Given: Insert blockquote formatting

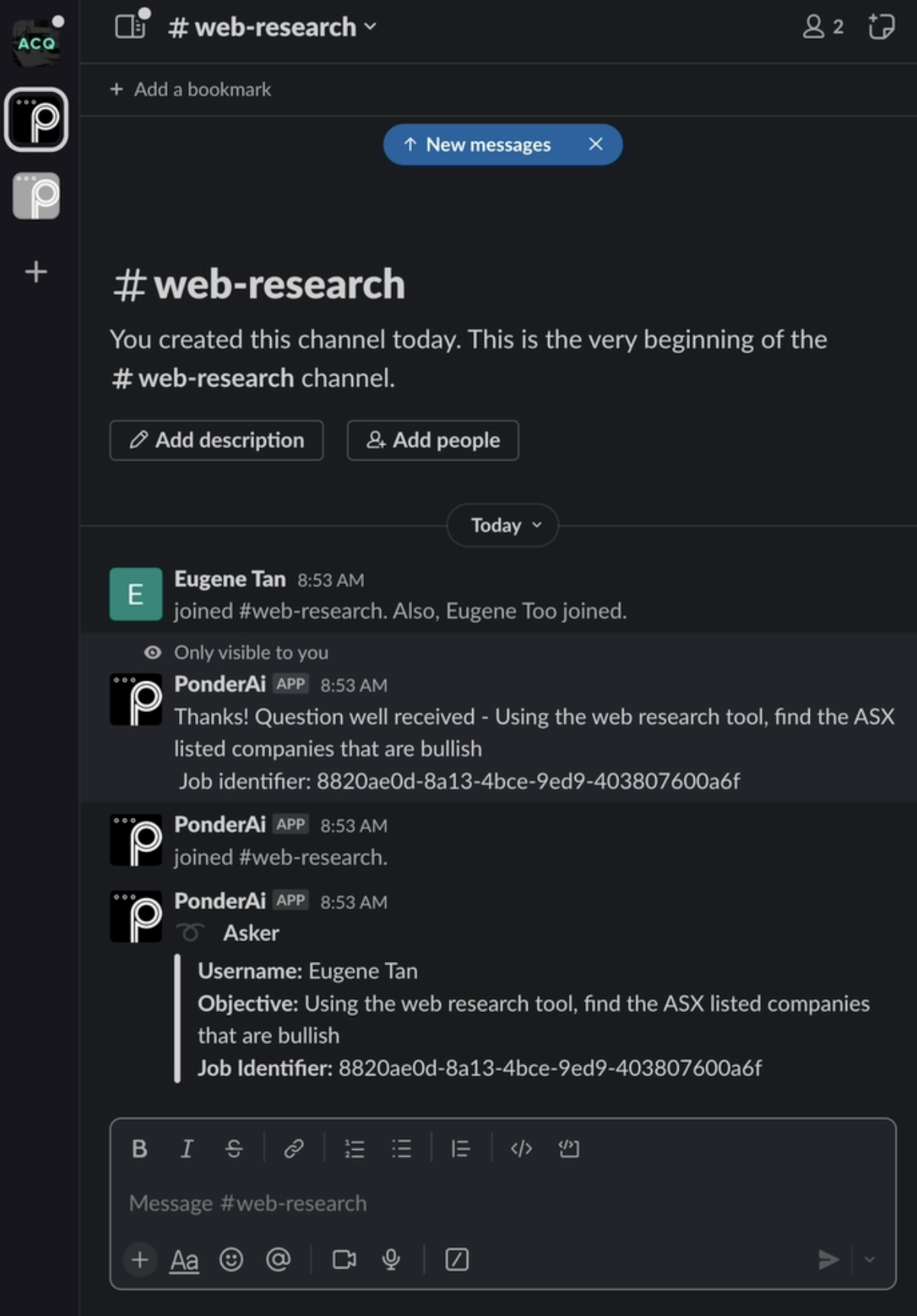Looking at the screenshot, I should 461,1148.
